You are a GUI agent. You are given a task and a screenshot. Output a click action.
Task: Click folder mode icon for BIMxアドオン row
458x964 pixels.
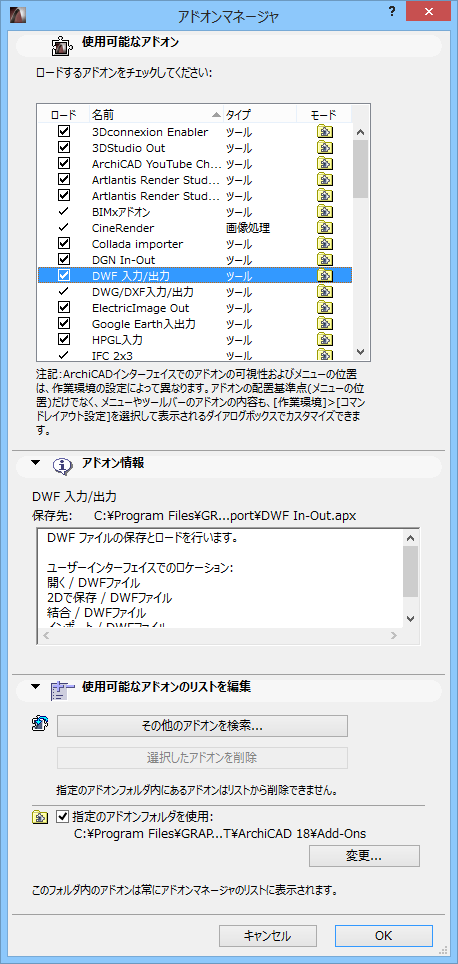coord(325,211)
